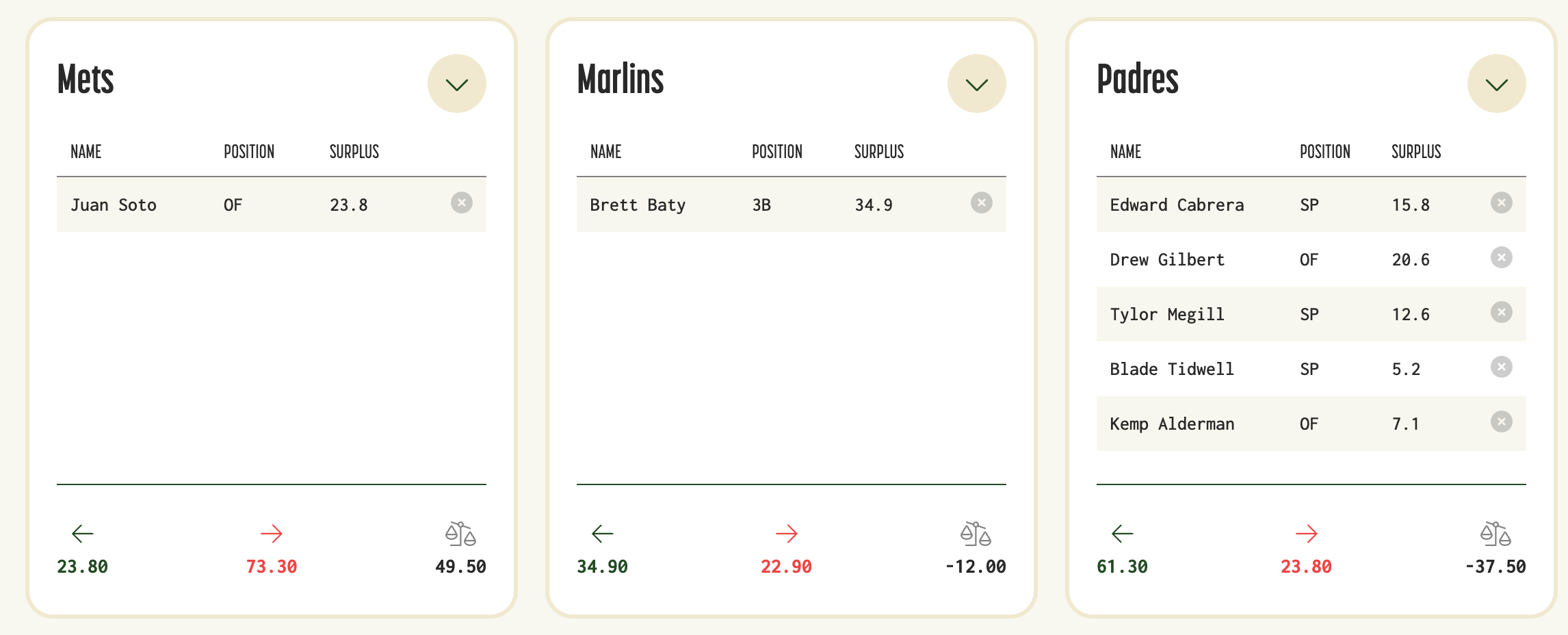
Task: Expand the Mets team dropdown
Action: pos(457,83)
